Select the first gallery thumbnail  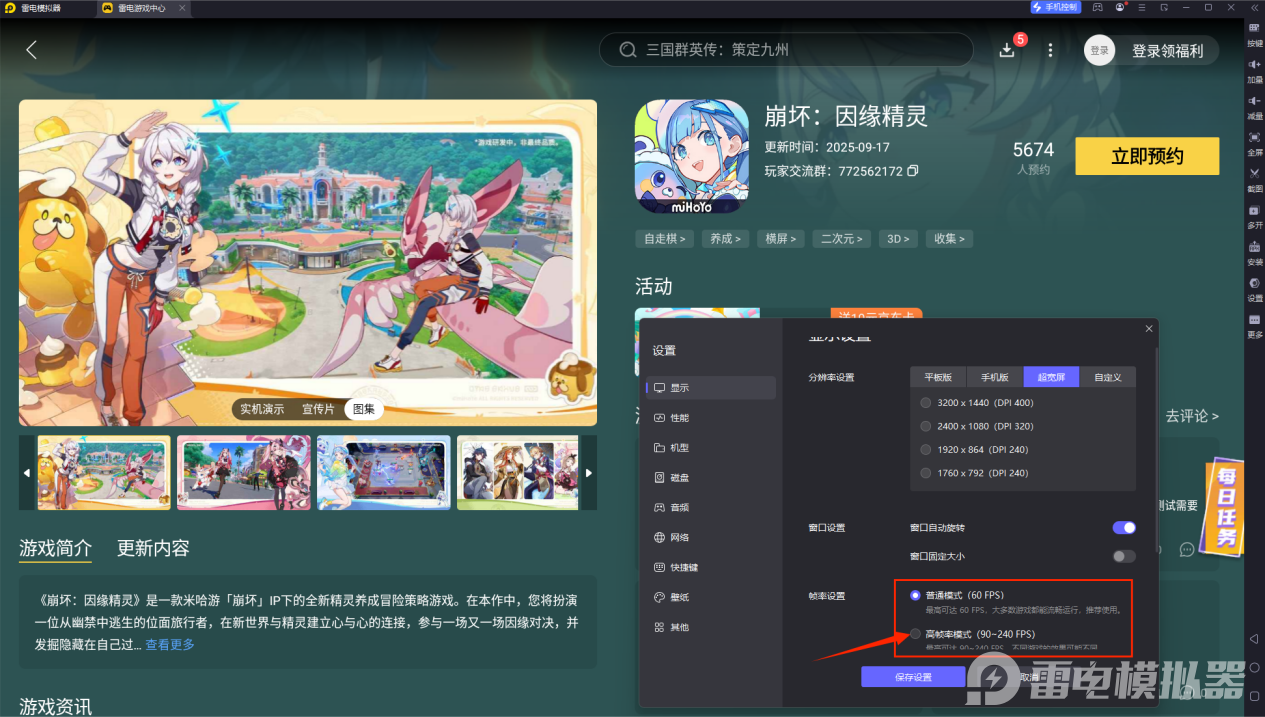pos(104,472)
